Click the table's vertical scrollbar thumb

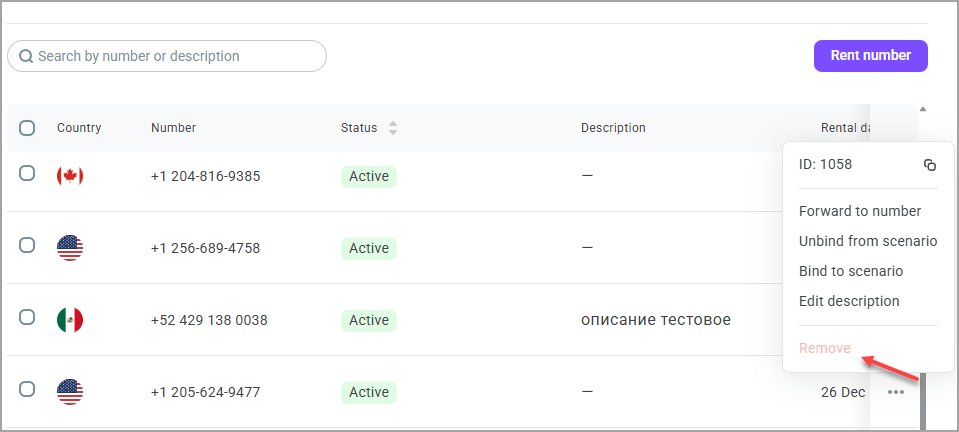922,400
